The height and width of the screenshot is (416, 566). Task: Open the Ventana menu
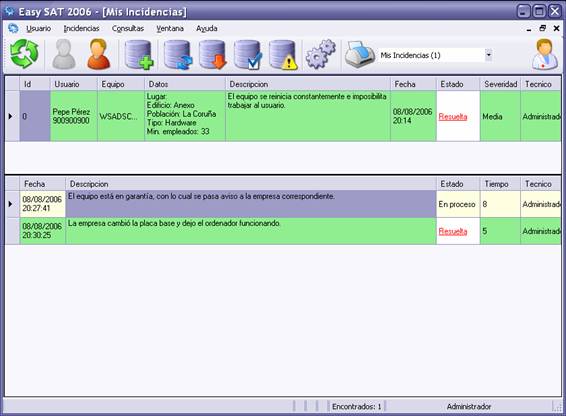[170, 29]
